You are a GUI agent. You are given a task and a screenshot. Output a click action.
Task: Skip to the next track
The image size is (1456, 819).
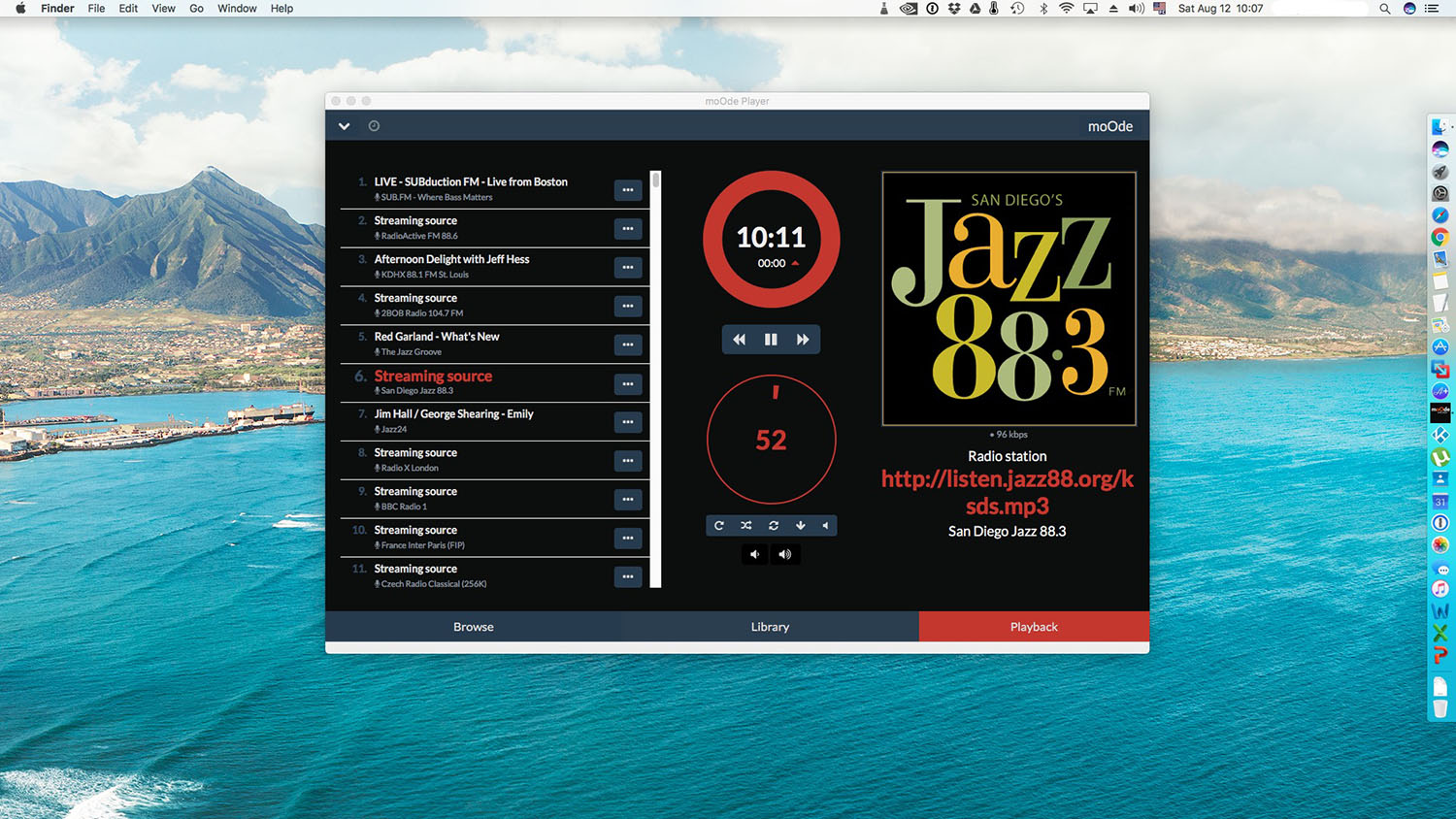(803, 340)
